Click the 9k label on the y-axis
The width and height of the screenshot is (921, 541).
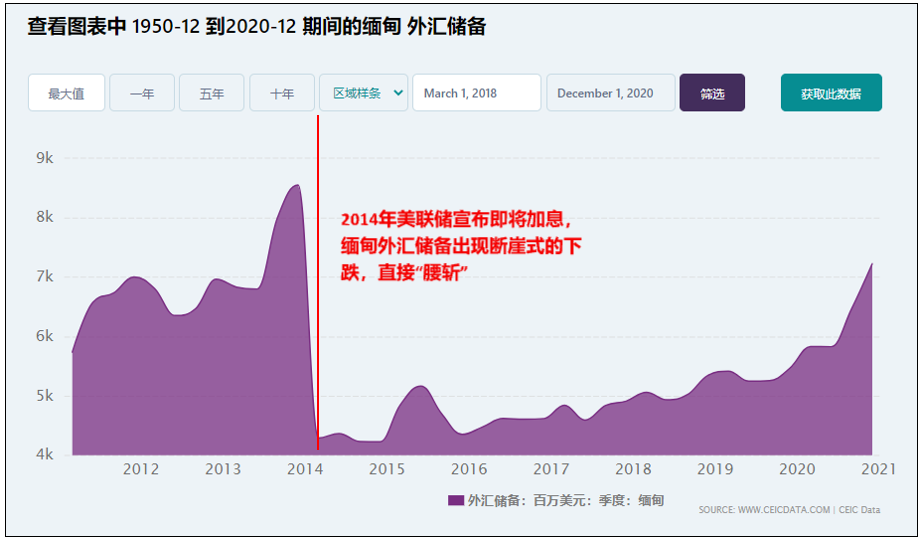[44, 158]
